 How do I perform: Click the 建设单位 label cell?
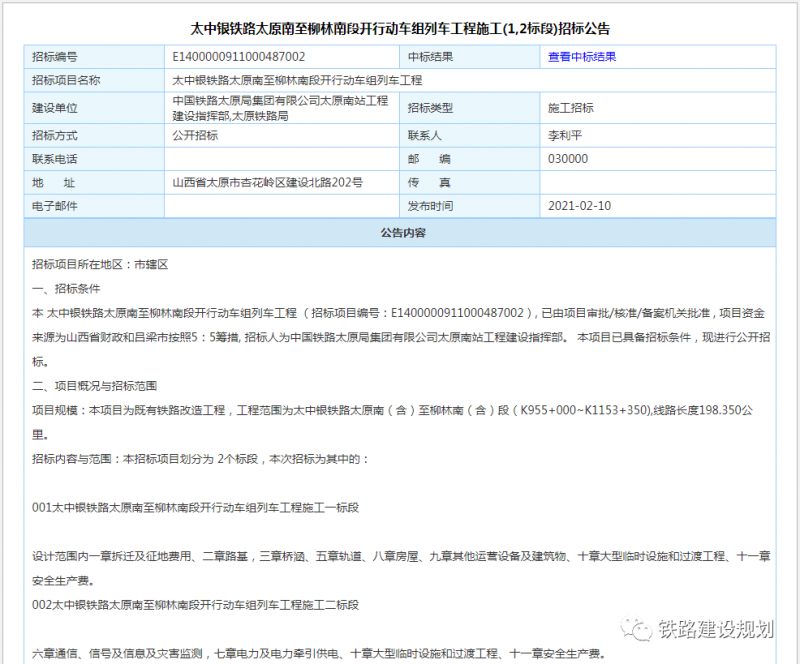coord(94,108)
